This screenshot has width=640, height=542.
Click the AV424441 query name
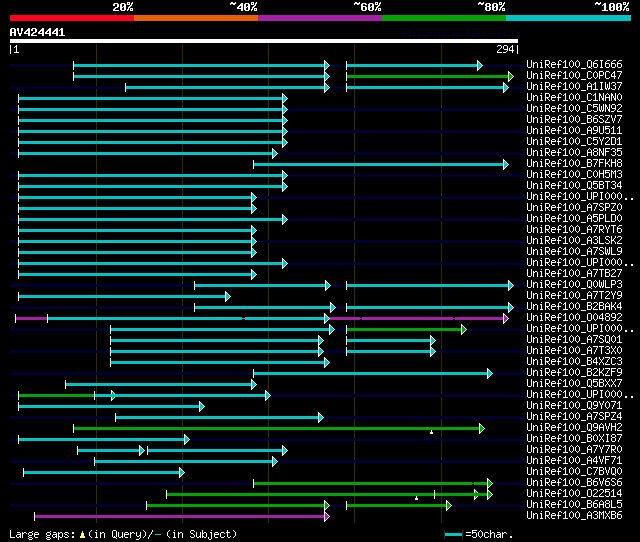pos(37,32)
